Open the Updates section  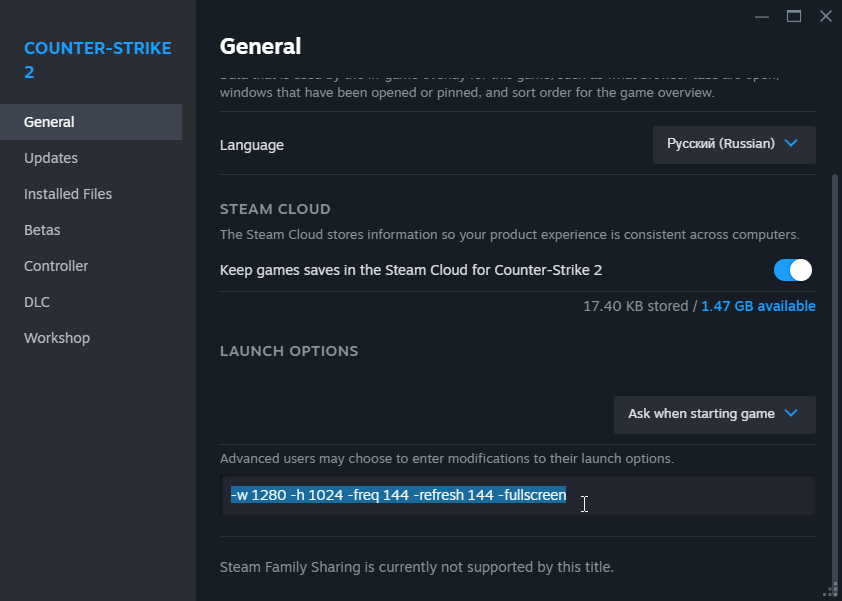[51, 158]
